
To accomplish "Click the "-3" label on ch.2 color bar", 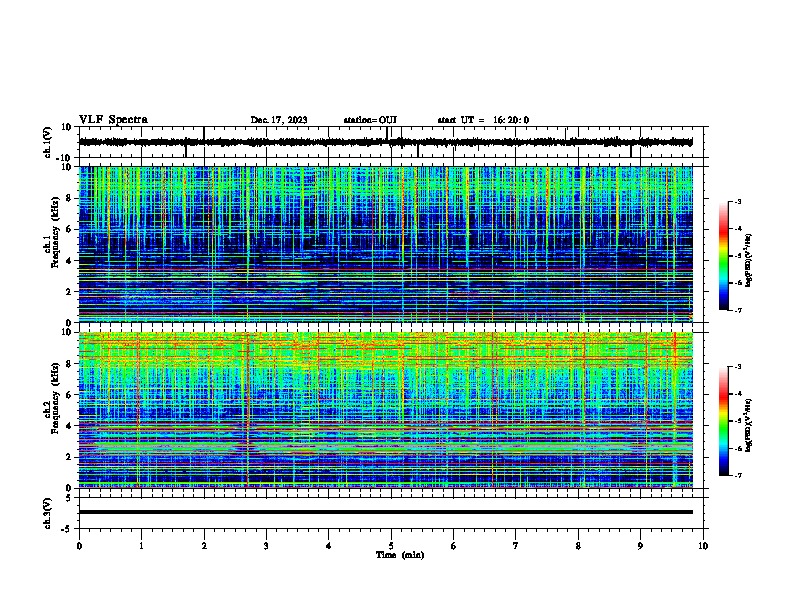I will point(737,367).
